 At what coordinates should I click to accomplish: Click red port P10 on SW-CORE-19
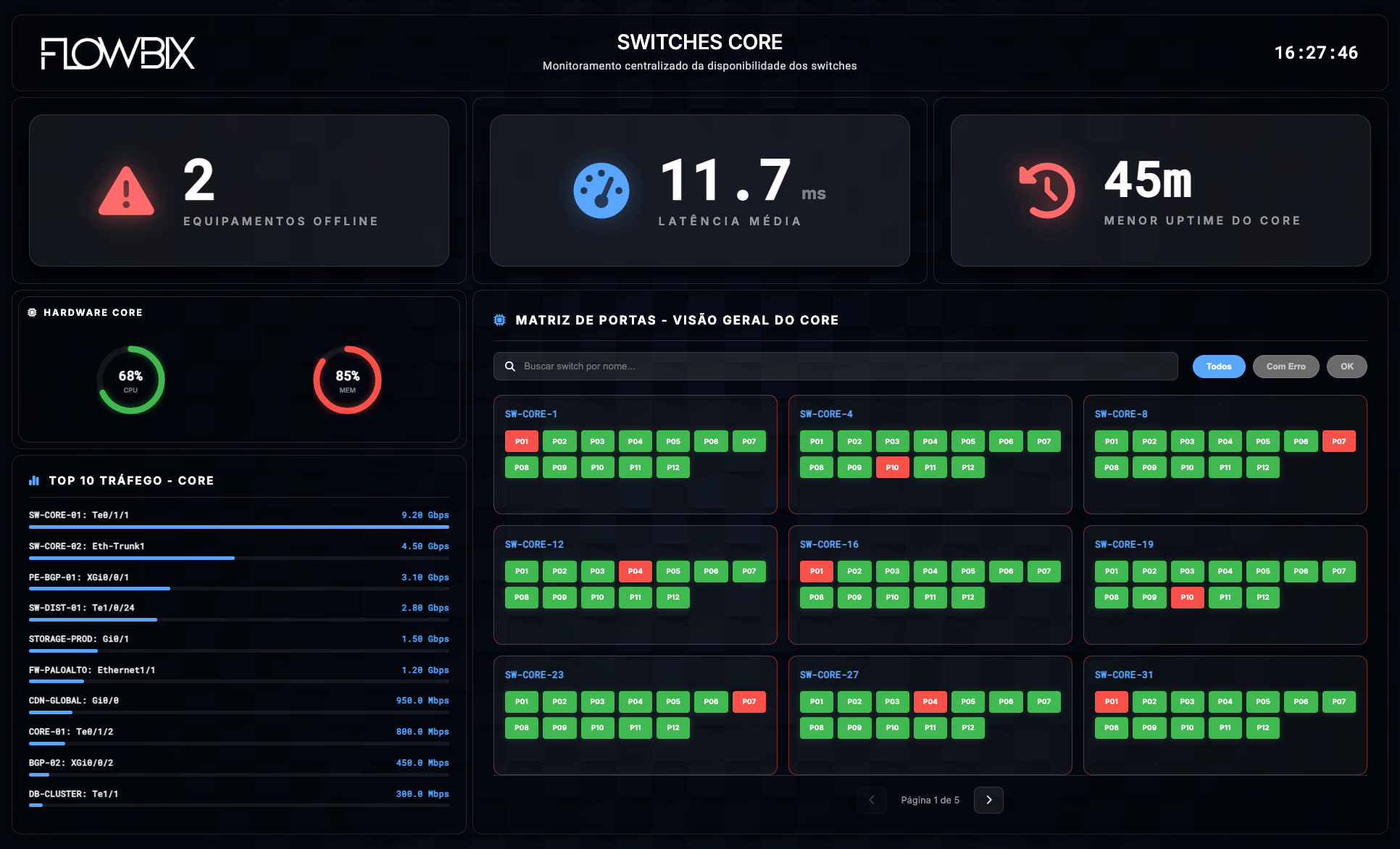pyautogui.click(x=1187, y=598)
